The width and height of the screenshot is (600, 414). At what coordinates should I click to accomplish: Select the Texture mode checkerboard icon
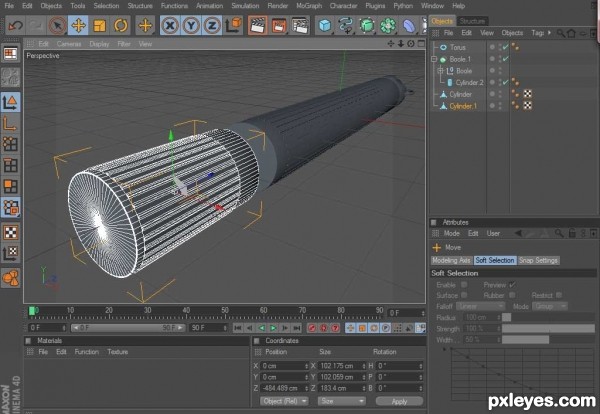tap(10, 232)
